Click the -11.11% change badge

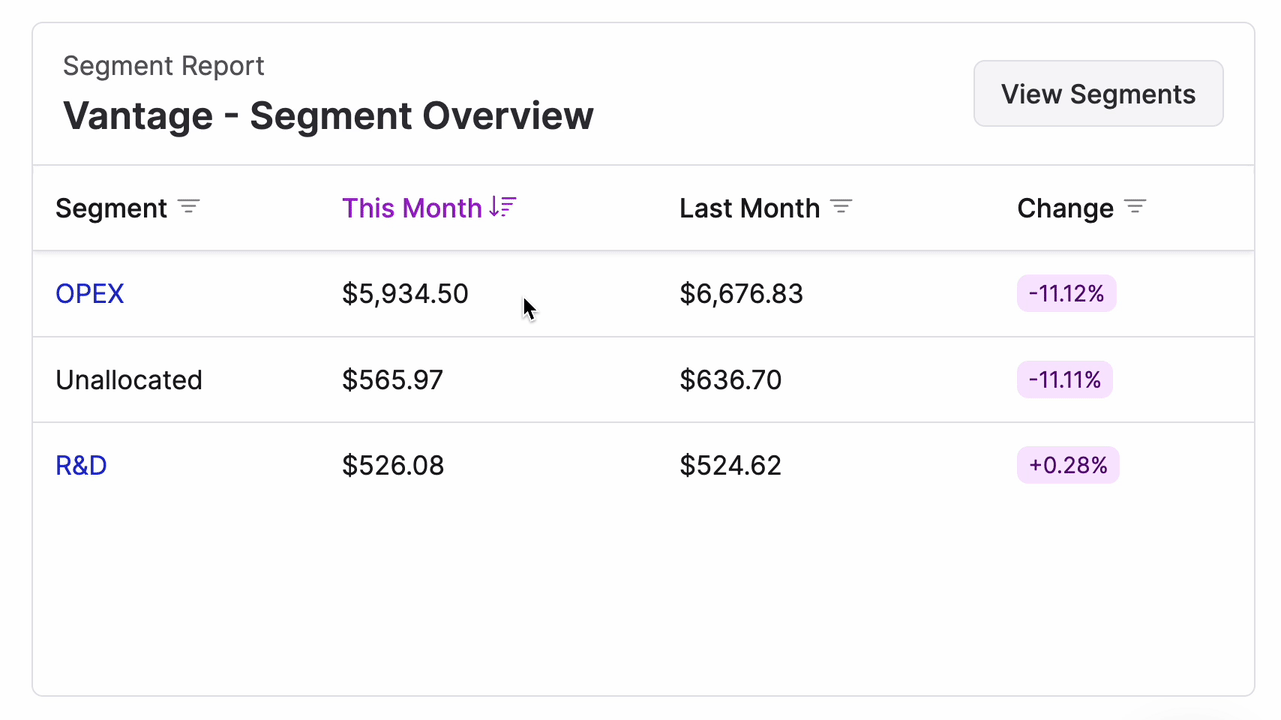click(1064, 380)
